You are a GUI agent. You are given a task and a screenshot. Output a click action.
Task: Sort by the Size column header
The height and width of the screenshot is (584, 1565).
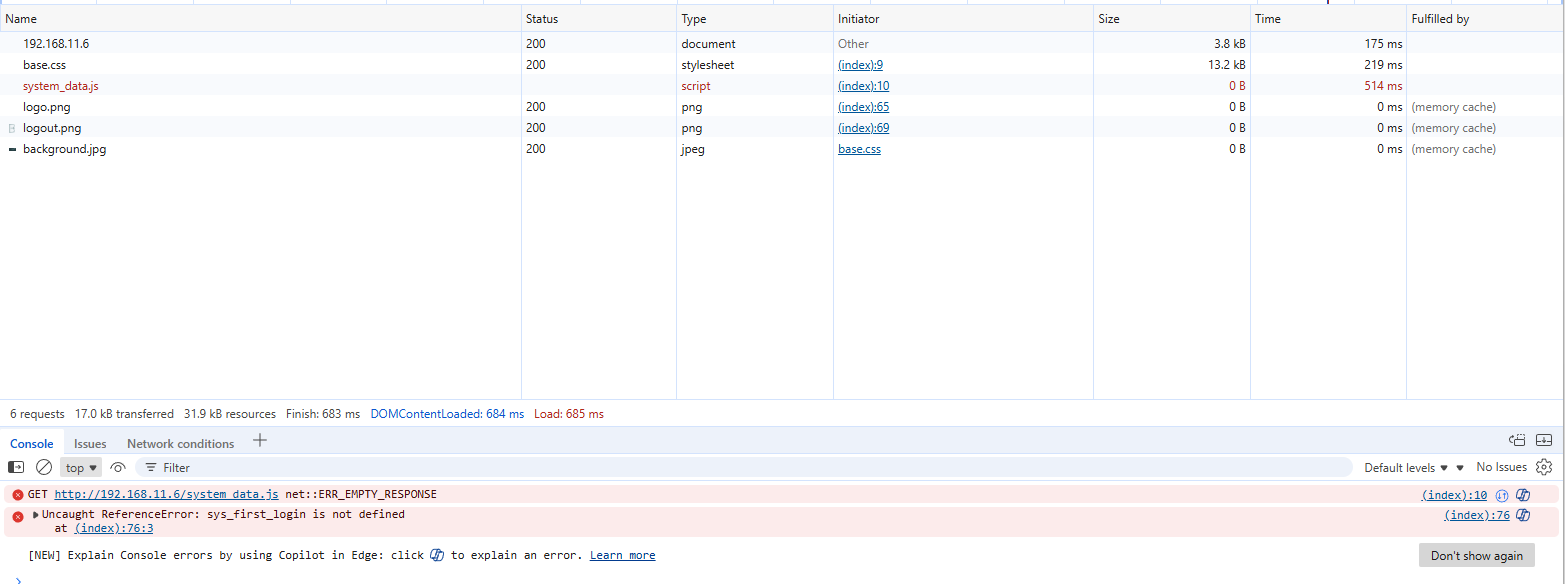pyautogui.click(x=1172, y=19)
